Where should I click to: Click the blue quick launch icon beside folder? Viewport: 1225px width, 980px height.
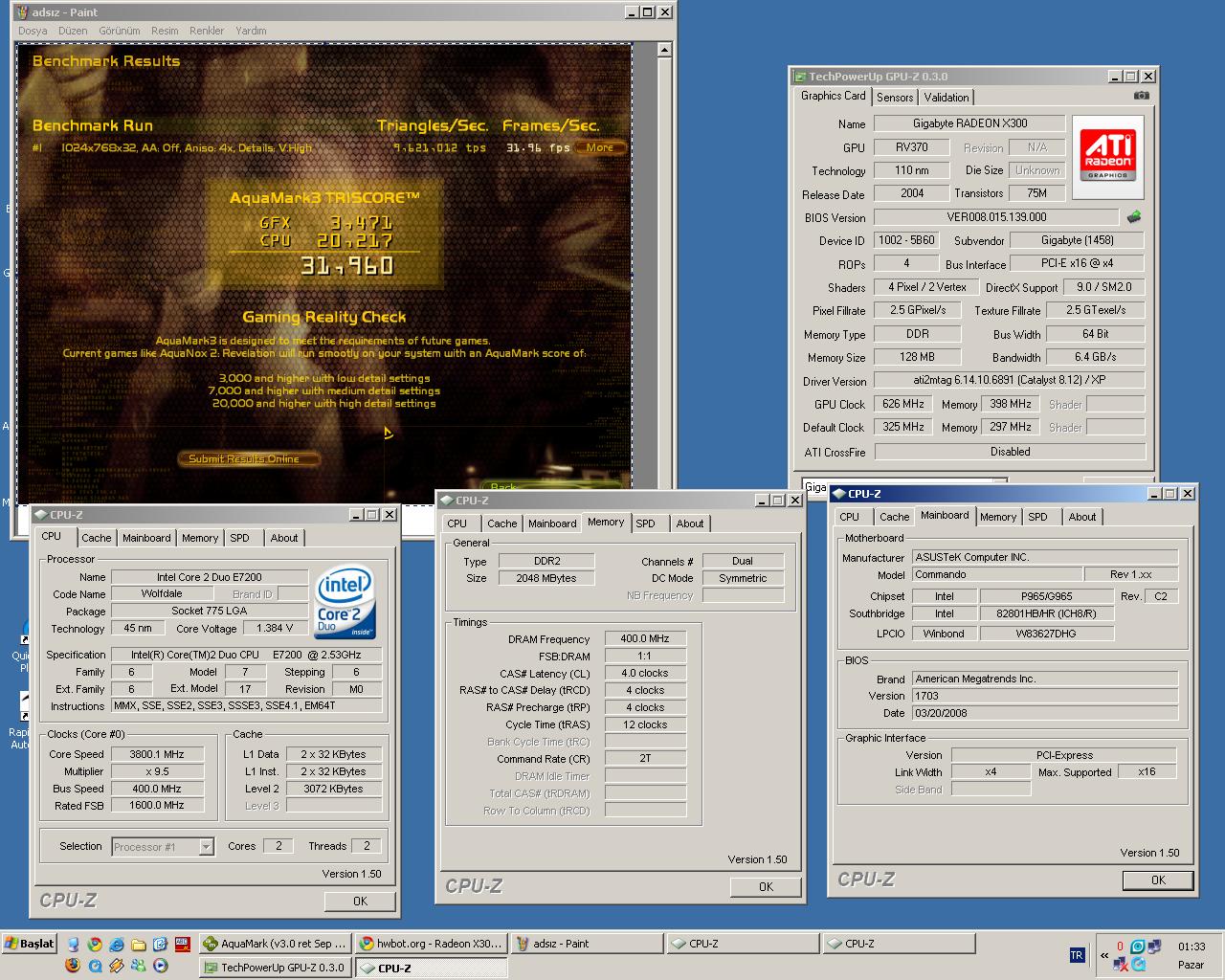(x=160, y=944)
